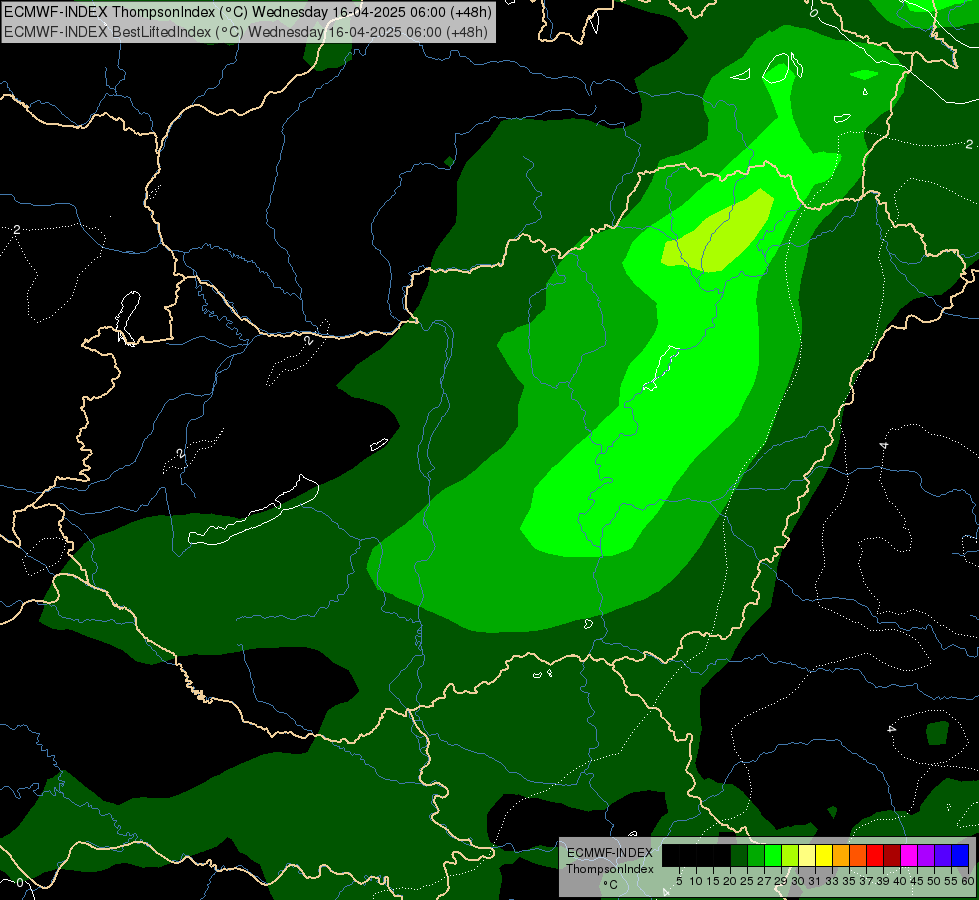
Task: Select the orange-red 35–37 legend swatch
Action: click(858, 855)
